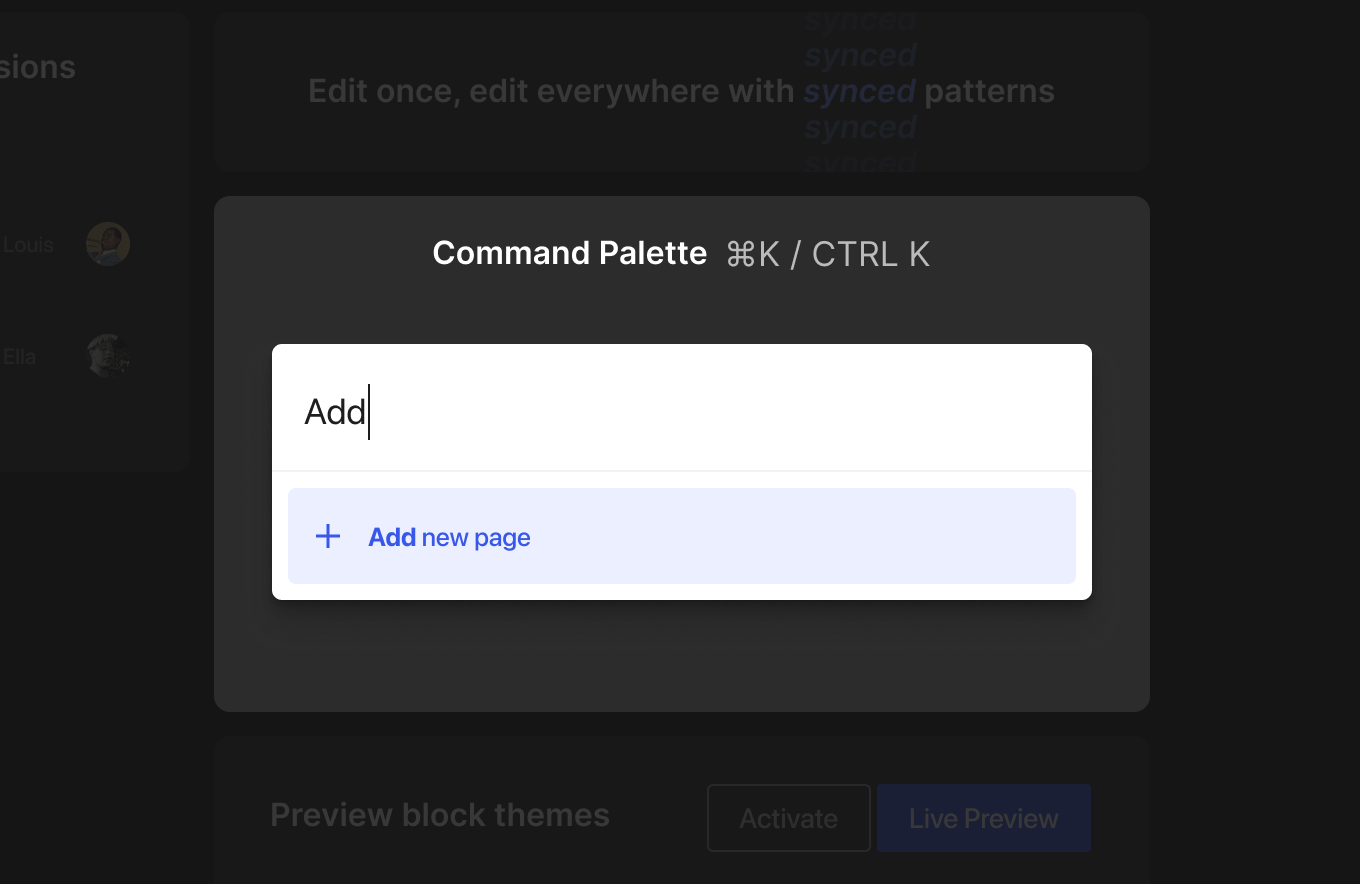Click the faded "synced" just below the highlighted one
Image resolution: width=1360 pixels, height=884 pixels.
coord(860,127)
